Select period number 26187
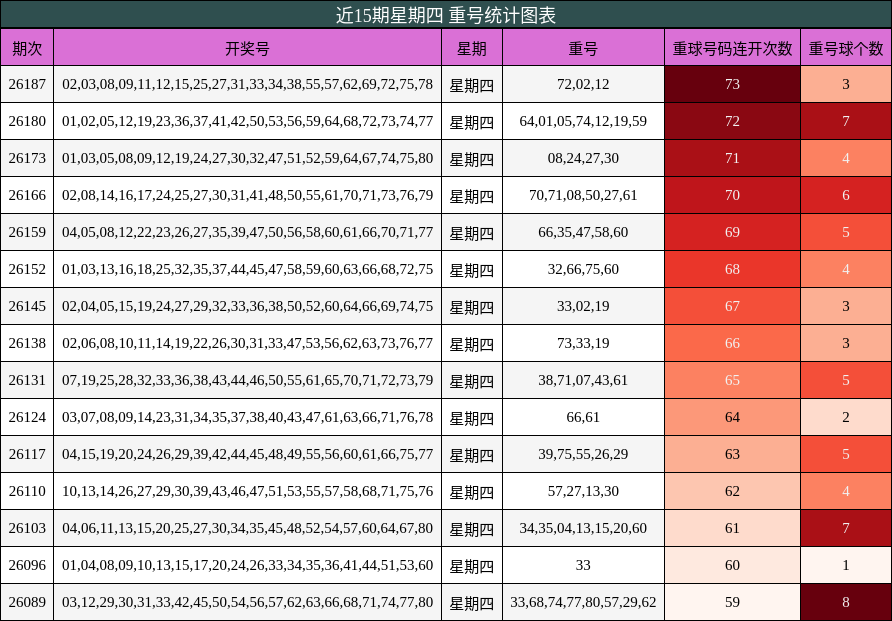This screenshot has height=621, width=892. point(27,84)
